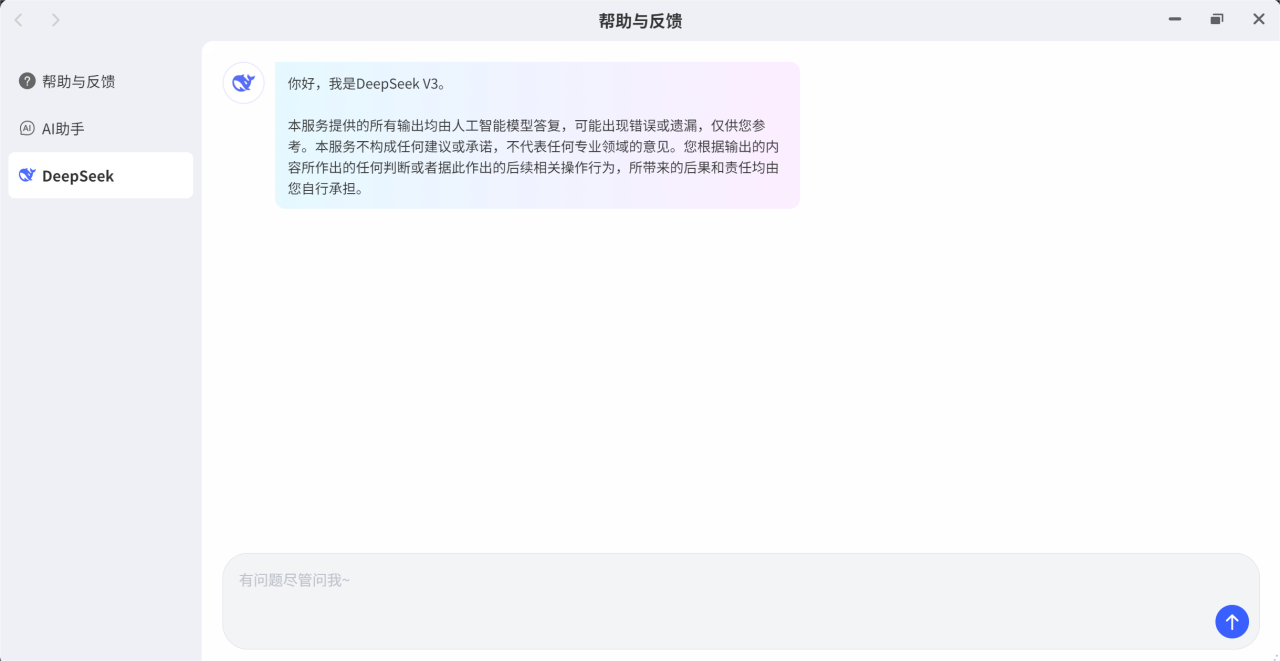
Task: Open the 帮助与反馈 sidebar entry
Action: (79, 81)
